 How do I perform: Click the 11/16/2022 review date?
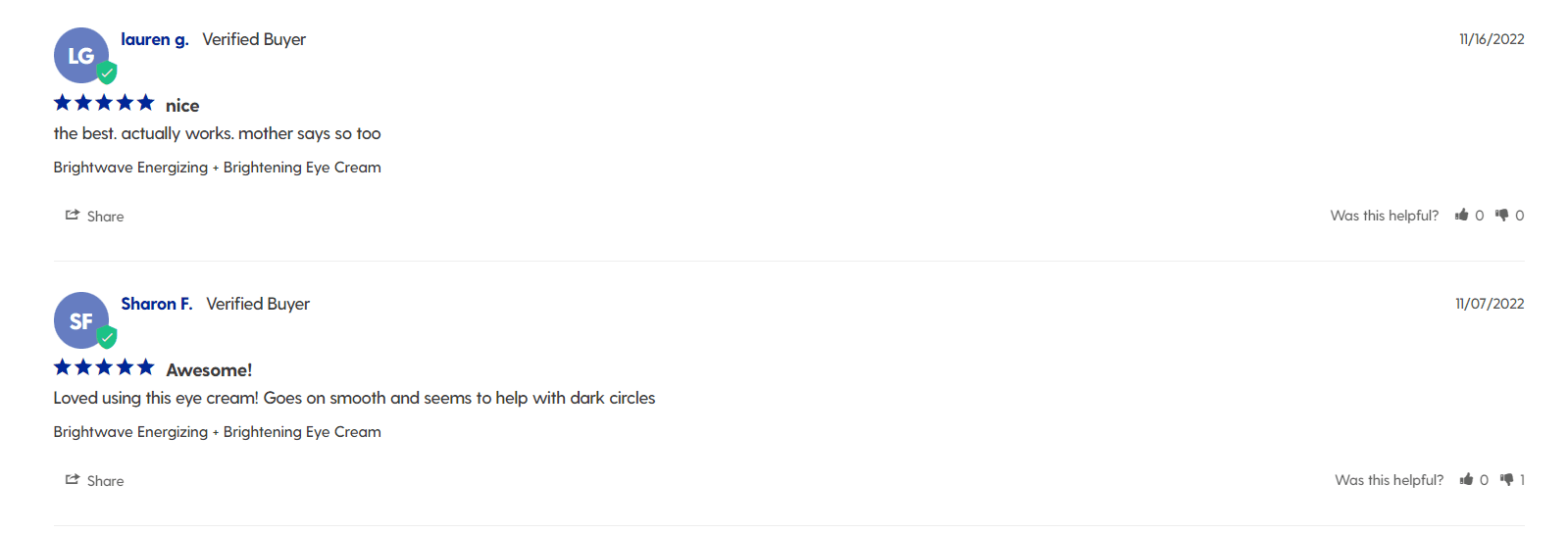coord(1491,39)
